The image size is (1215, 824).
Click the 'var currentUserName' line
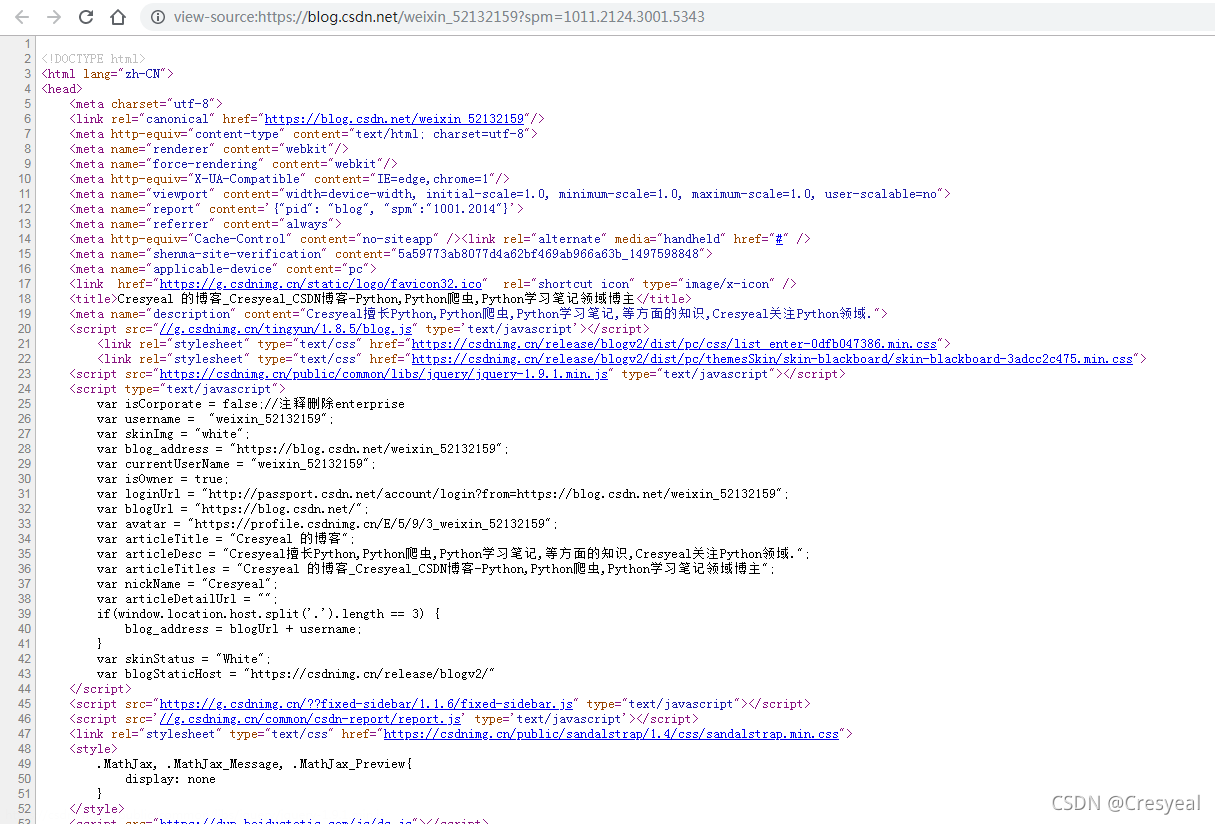(x=237, y=464)
